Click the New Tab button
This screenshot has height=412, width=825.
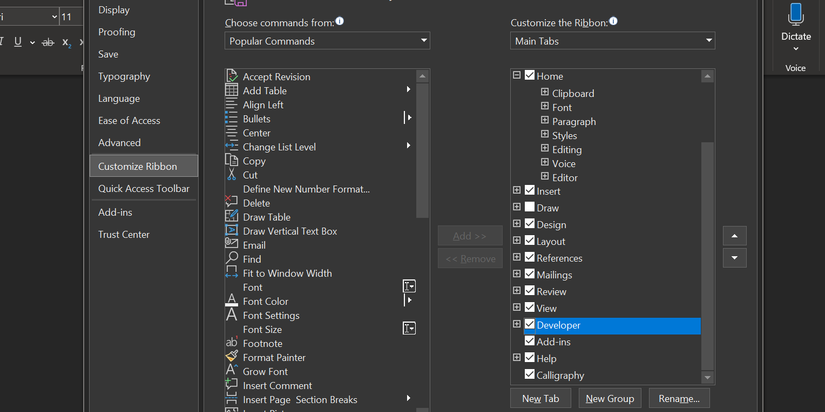coord(540,398)
